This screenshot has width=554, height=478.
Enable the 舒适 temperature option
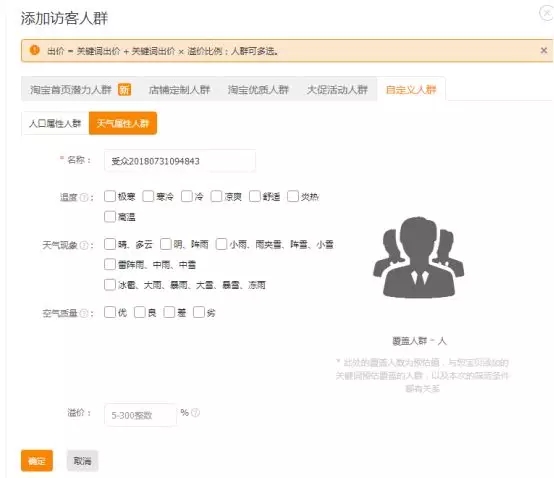point(255,196)
